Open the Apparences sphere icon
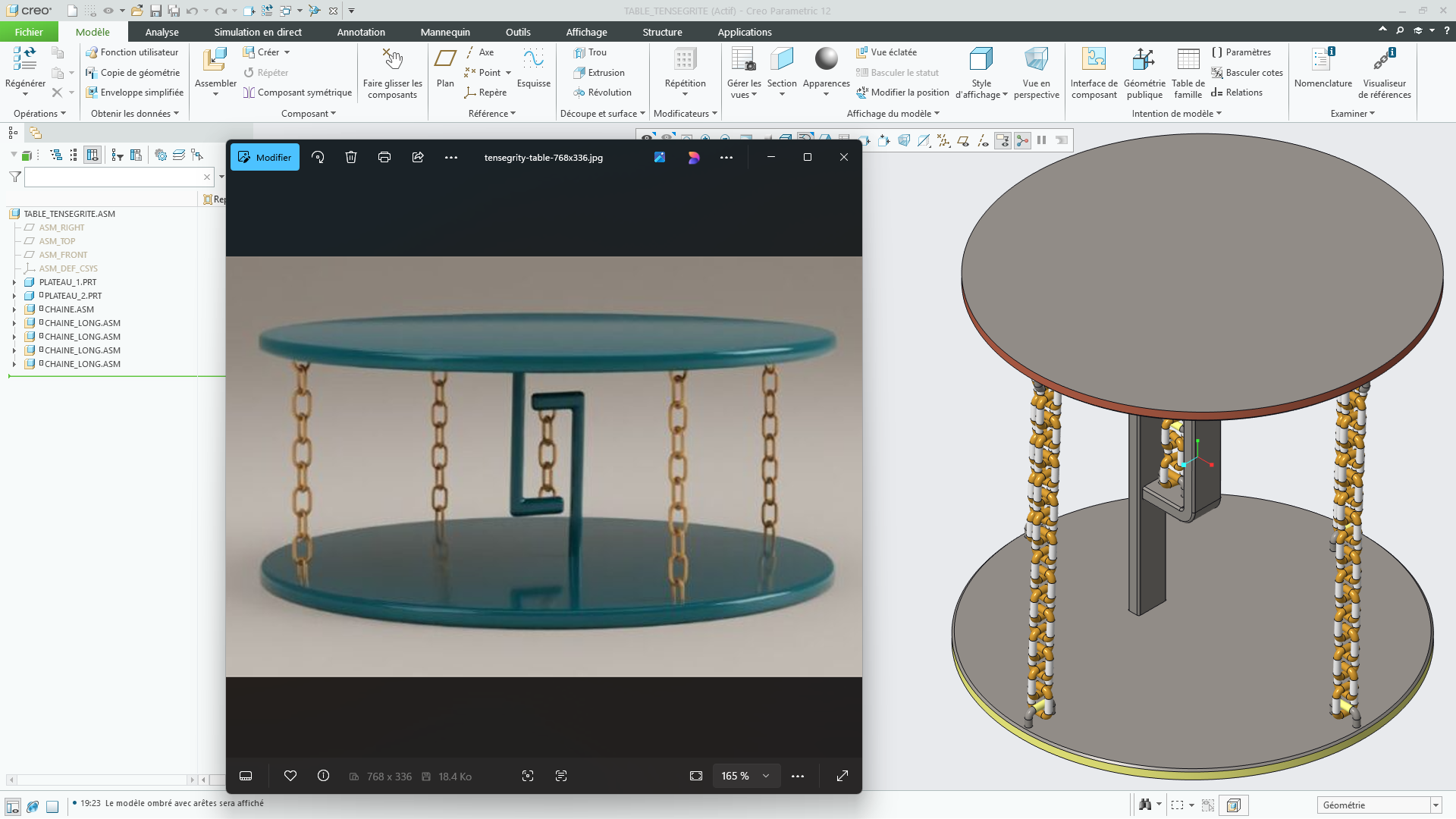 (x=826, y=59)
